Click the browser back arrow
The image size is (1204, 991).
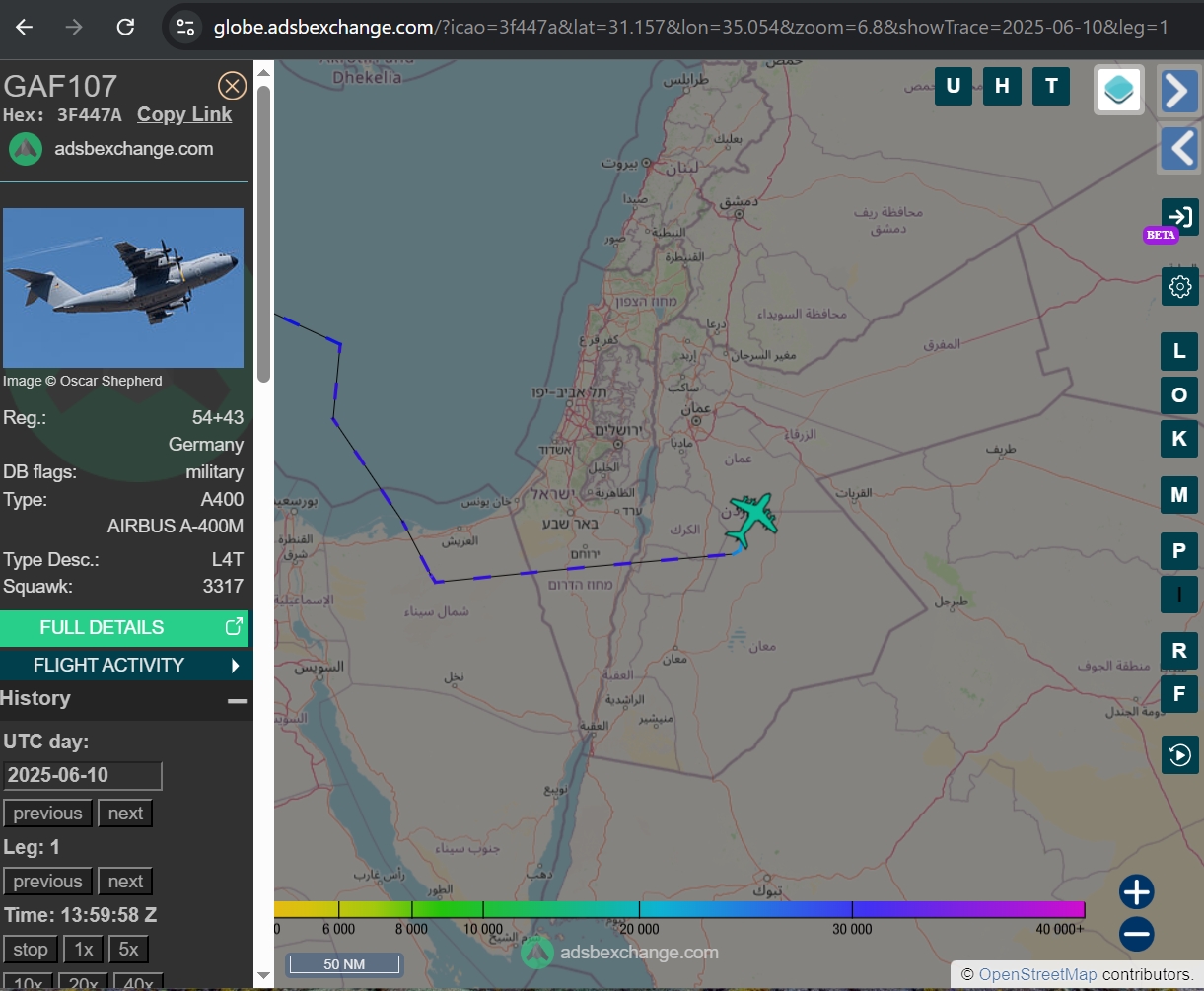[x=25, y=28]
